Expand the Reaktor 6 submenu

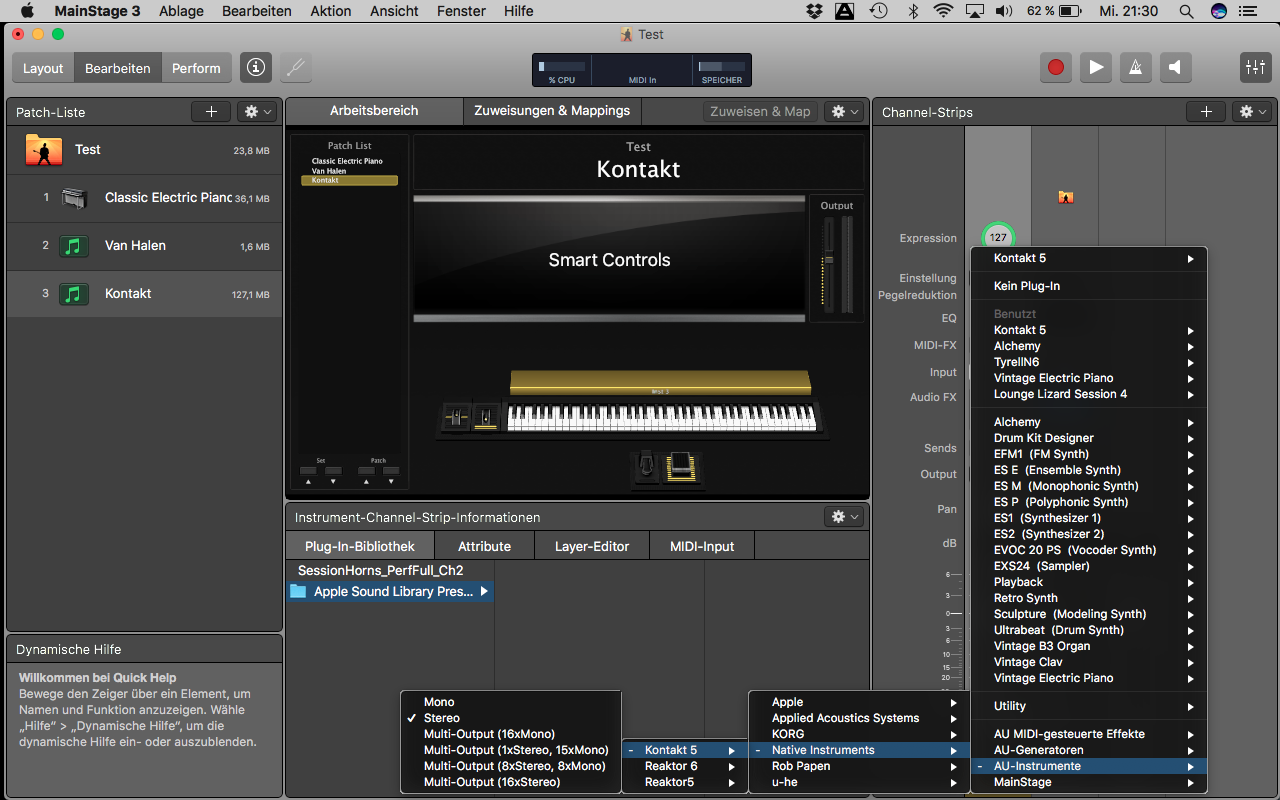[x=685, y=766]
